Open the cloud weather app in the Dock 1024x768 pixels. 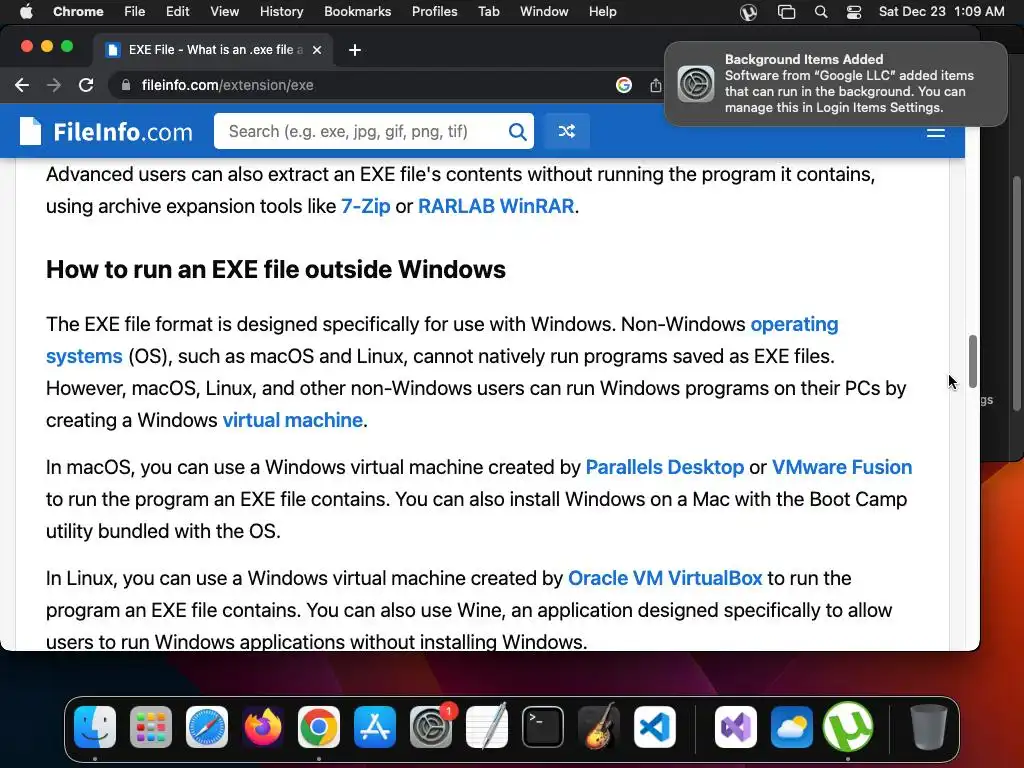[x=792, y=727]
